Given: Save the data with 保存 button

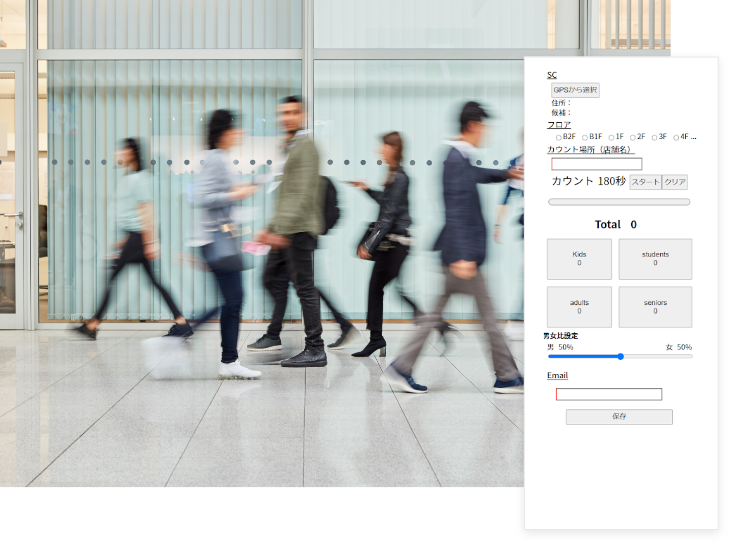Looking at the screenshot, I should [619, 416].
